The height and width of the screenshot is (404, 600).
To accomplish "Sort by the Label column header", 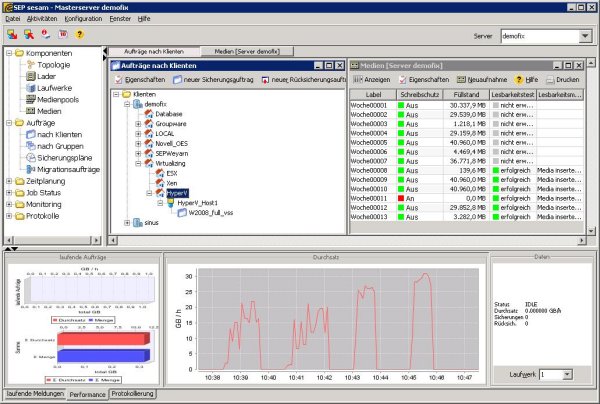I will coord(373,94).
